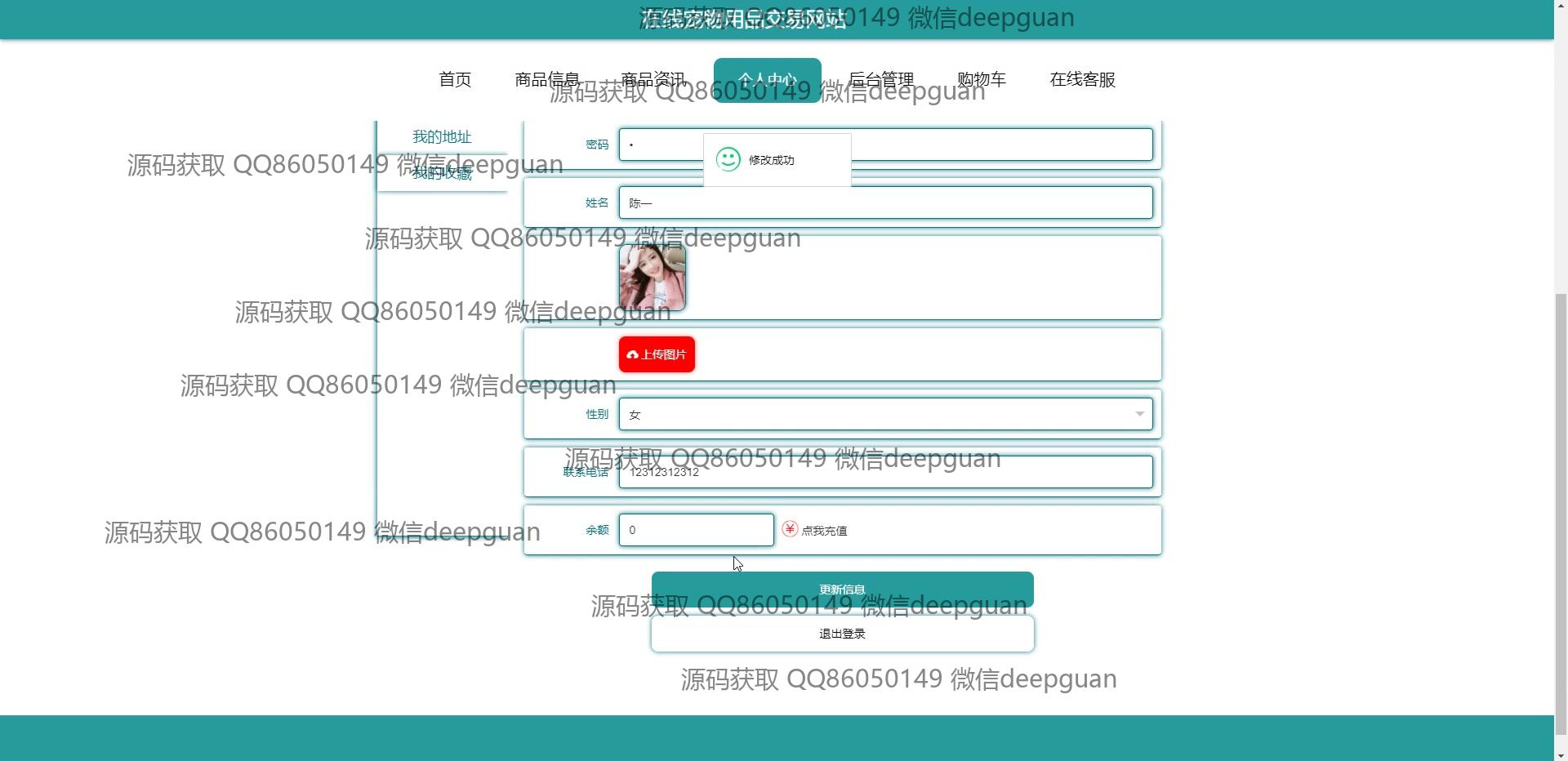Screen dimensions: 1568x761
Task: Click the profile avatar thumbnail
Action: pyautogui.click(x=652, y=278)
